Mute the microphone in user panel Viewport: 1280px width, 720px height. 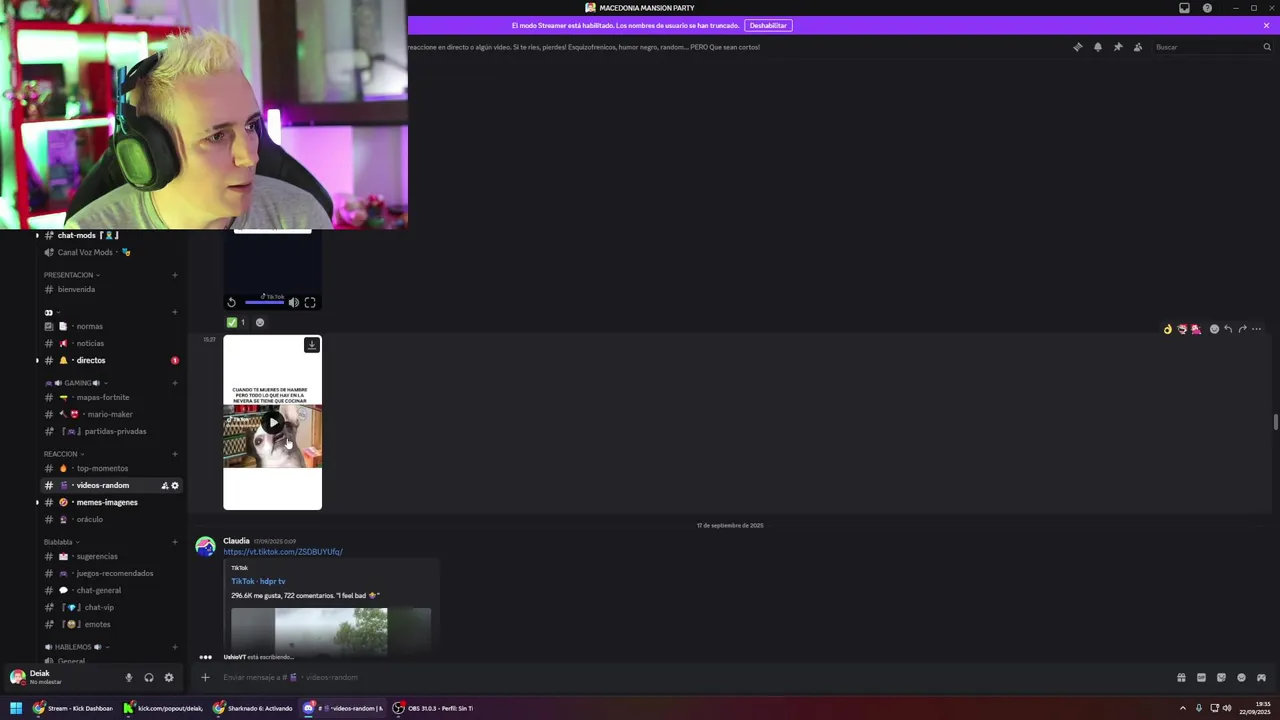[x=128, y=677]
